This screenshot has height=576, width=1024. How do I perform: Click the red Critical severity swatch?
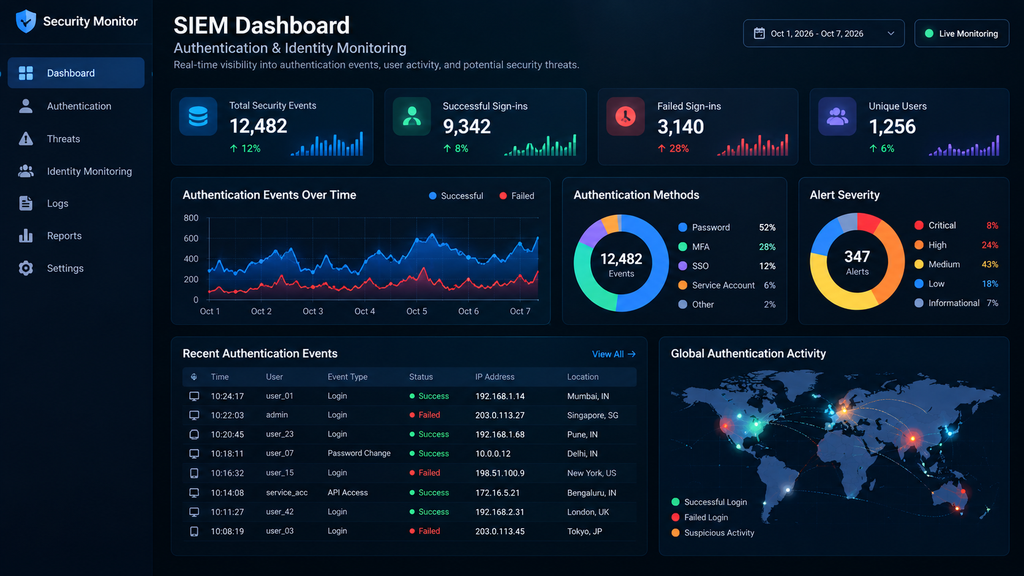(919, 225)
